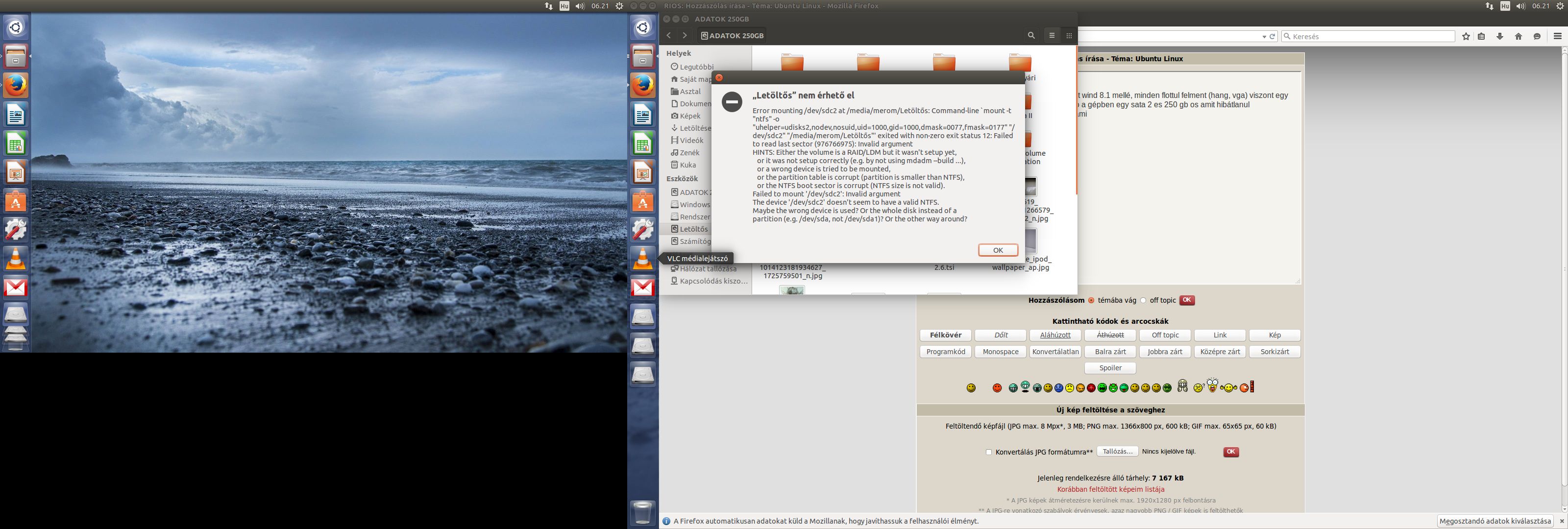Open 'Zenék' in the Files sidebar
1568x529 pixels.
point(686,152)
